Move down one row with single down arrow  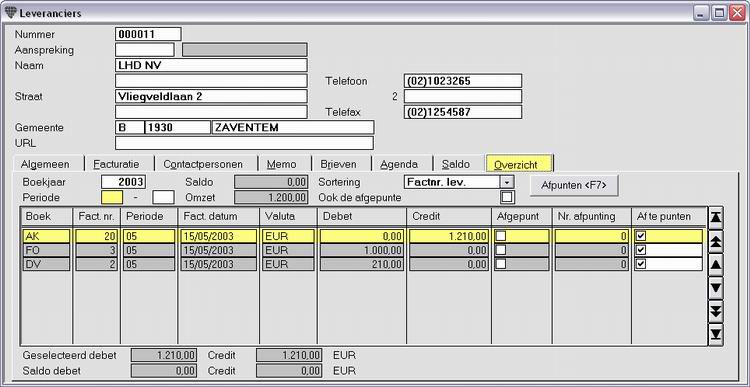point(716,288)
